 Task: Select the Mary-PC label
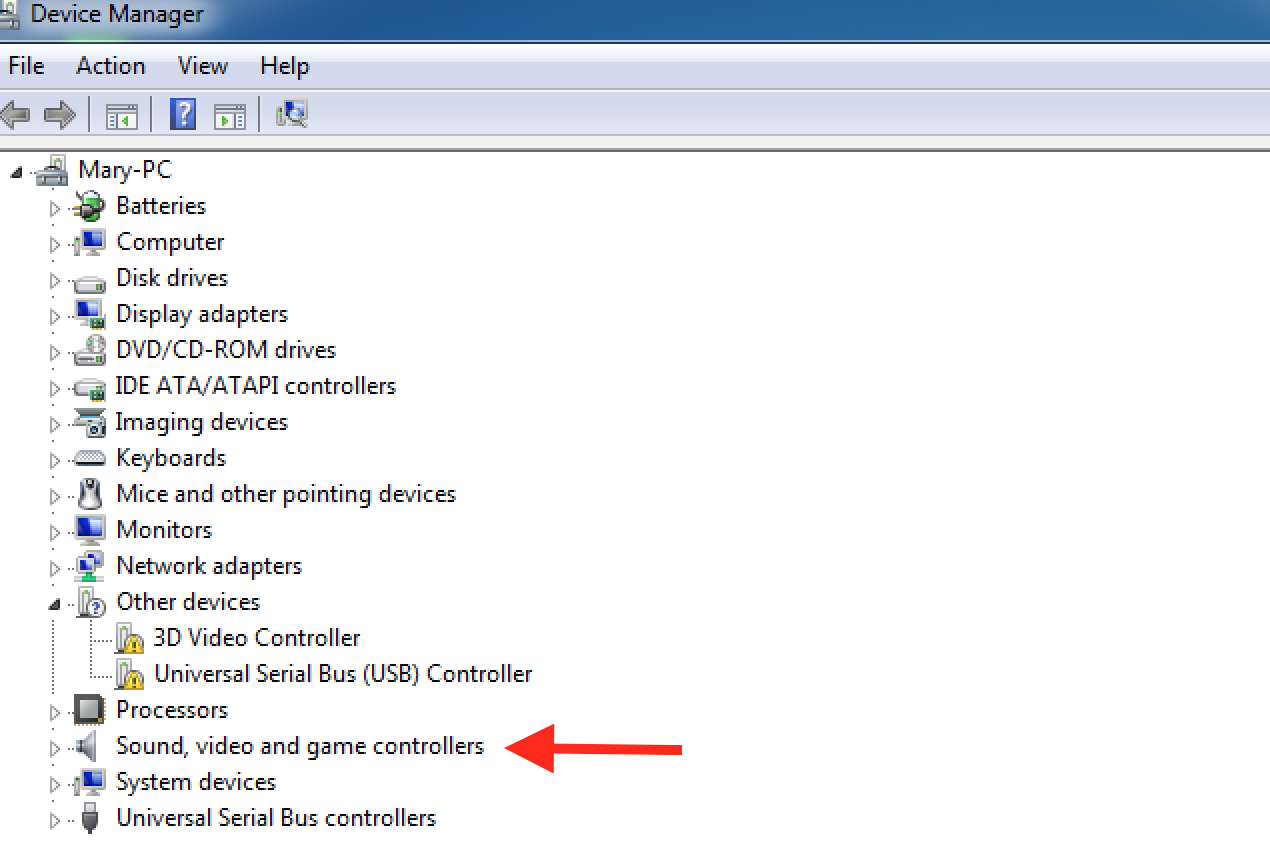(125, 170)
